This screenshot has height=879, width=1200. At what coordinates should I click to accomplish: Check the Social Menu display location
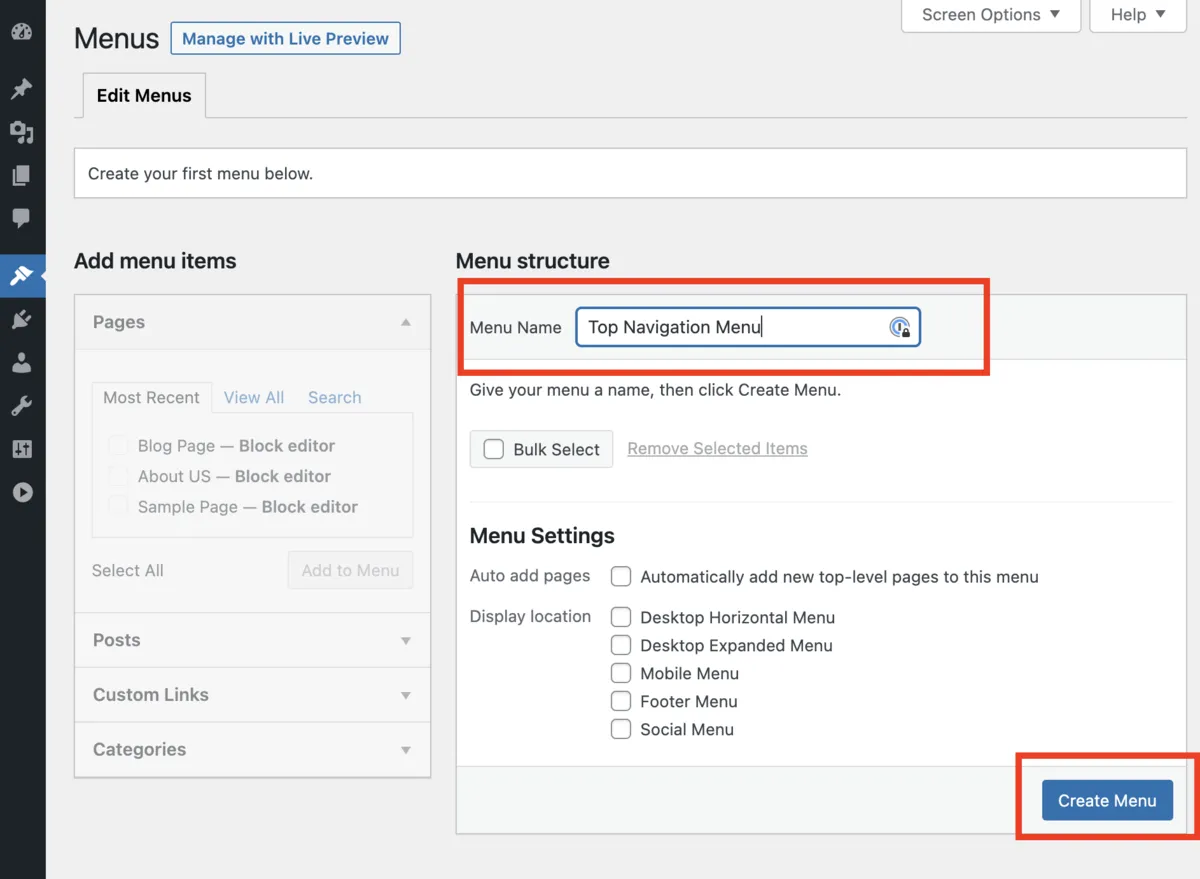tap(621, 729)
